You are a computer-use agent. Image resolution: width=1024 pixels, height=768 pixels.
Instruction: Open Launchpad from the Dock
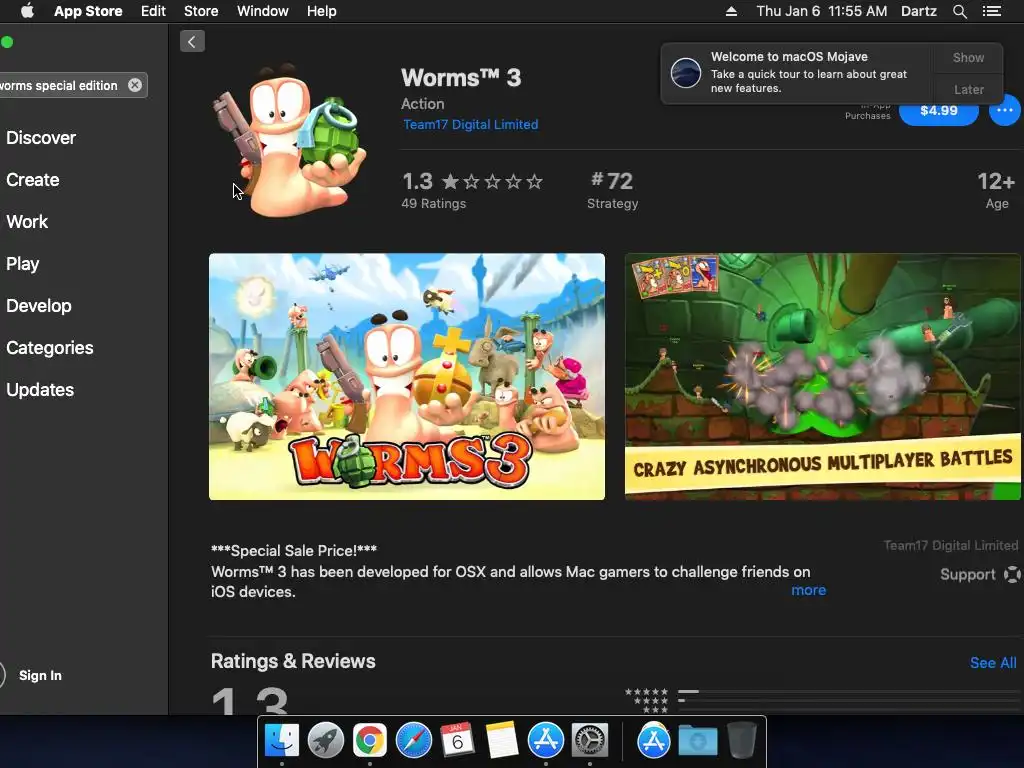[326, 741]
